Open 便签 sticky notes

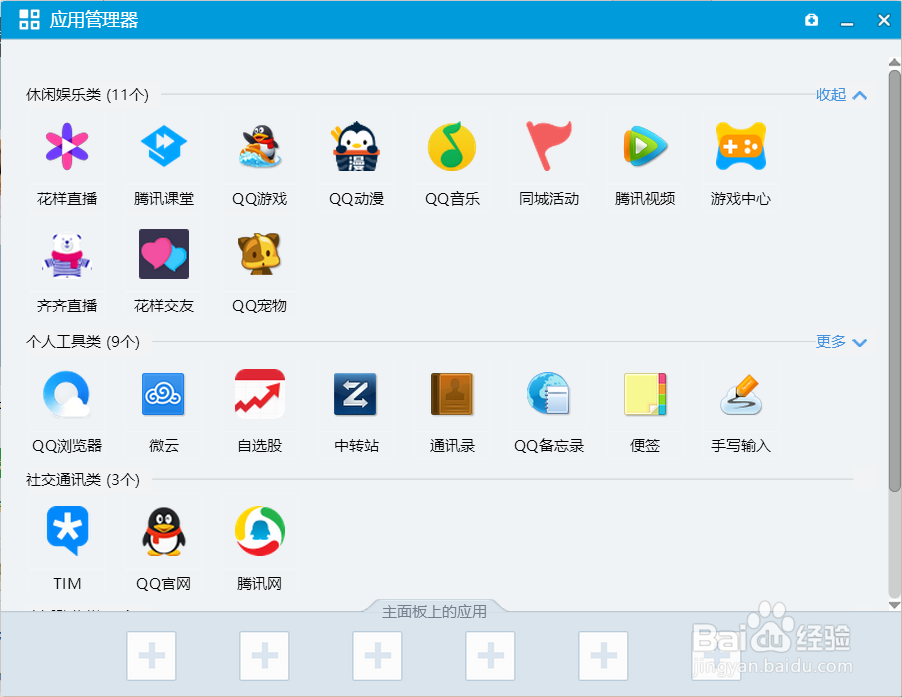click(x=645, y=394)
